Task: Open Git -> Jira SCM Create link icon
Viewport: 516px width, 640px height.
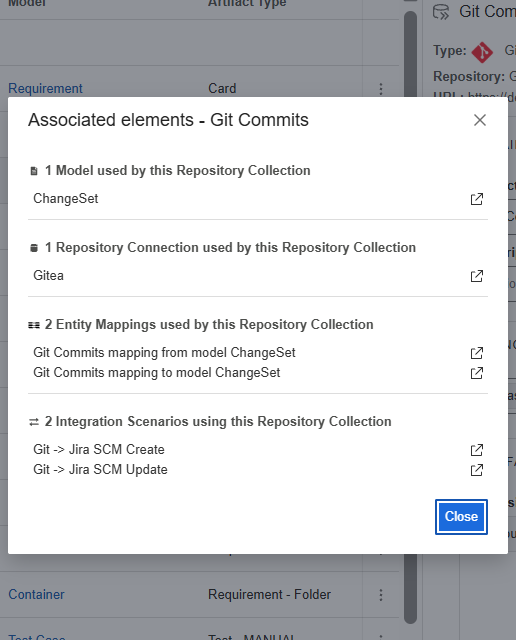Action: coord(477,450)
